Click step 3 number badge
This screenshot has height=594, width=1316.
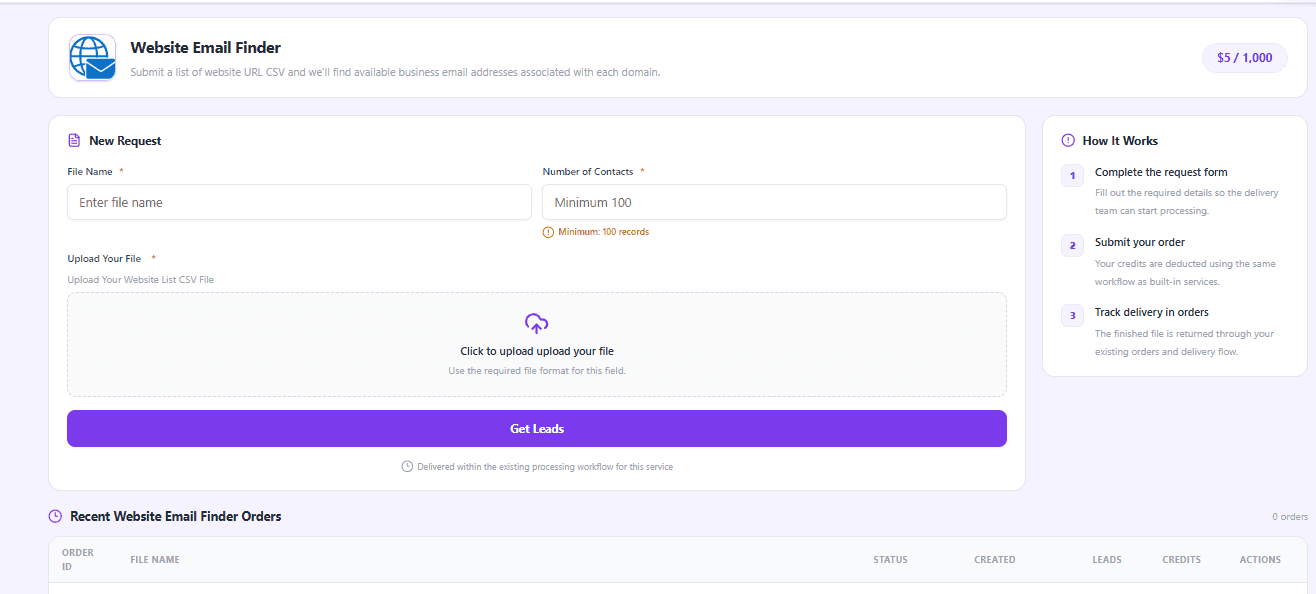1072,316
